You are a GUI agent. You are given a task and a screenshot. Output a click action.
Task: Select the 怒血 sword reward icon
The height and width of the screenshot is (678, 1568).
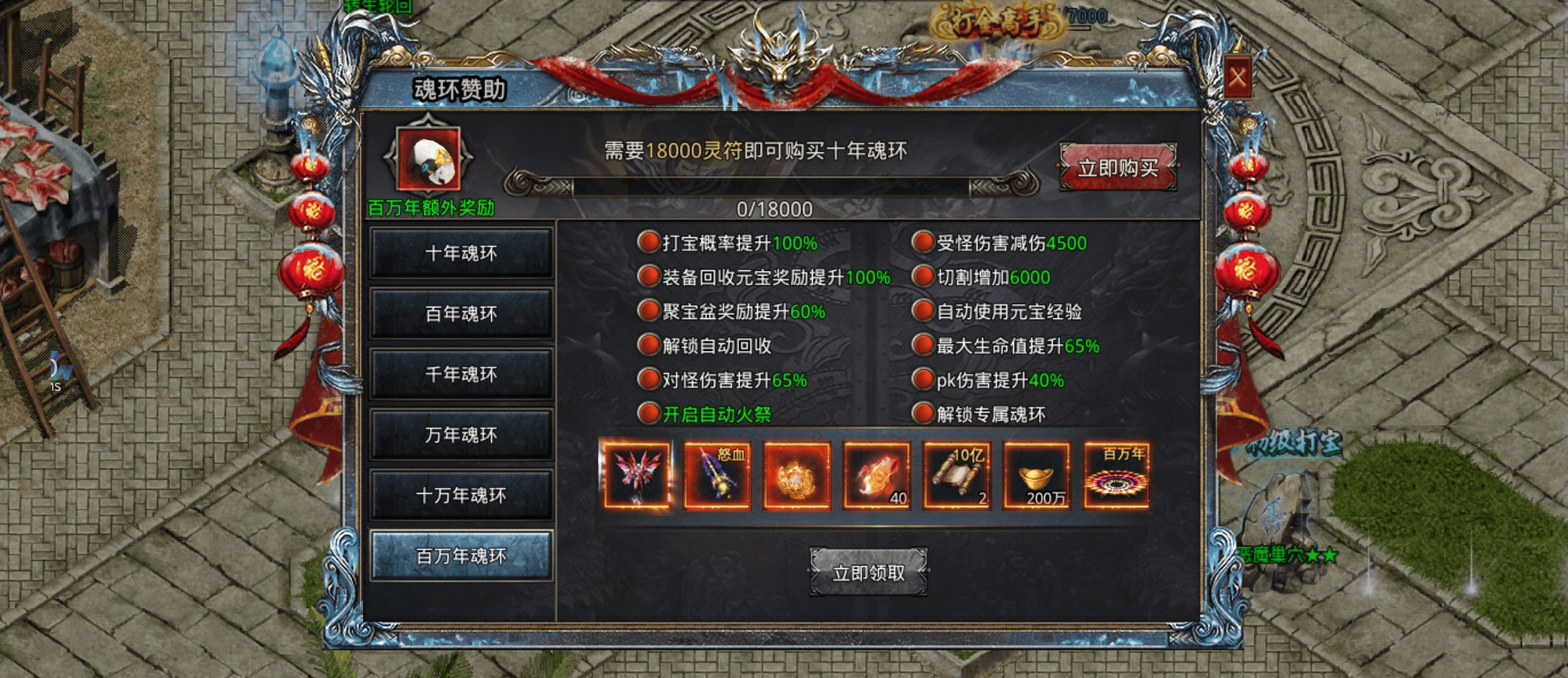pyautogui.click(x=717, y=475)
